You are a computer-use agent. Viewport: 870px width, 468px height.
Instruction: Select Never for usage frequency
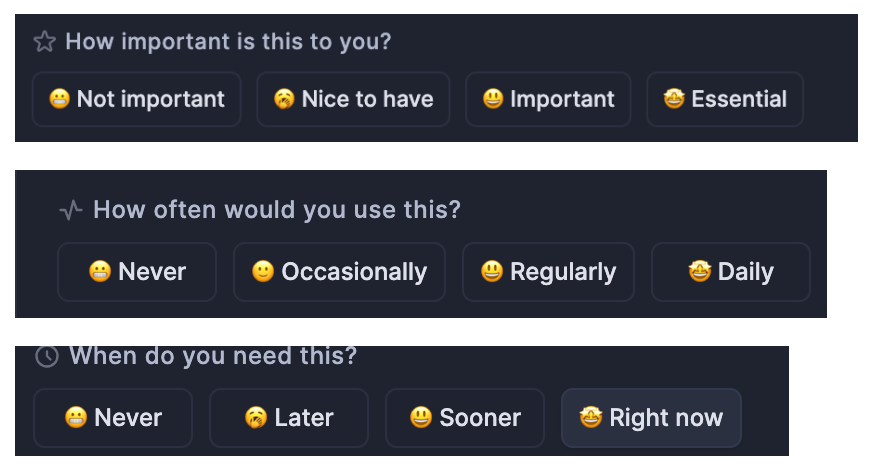[137, 272]
